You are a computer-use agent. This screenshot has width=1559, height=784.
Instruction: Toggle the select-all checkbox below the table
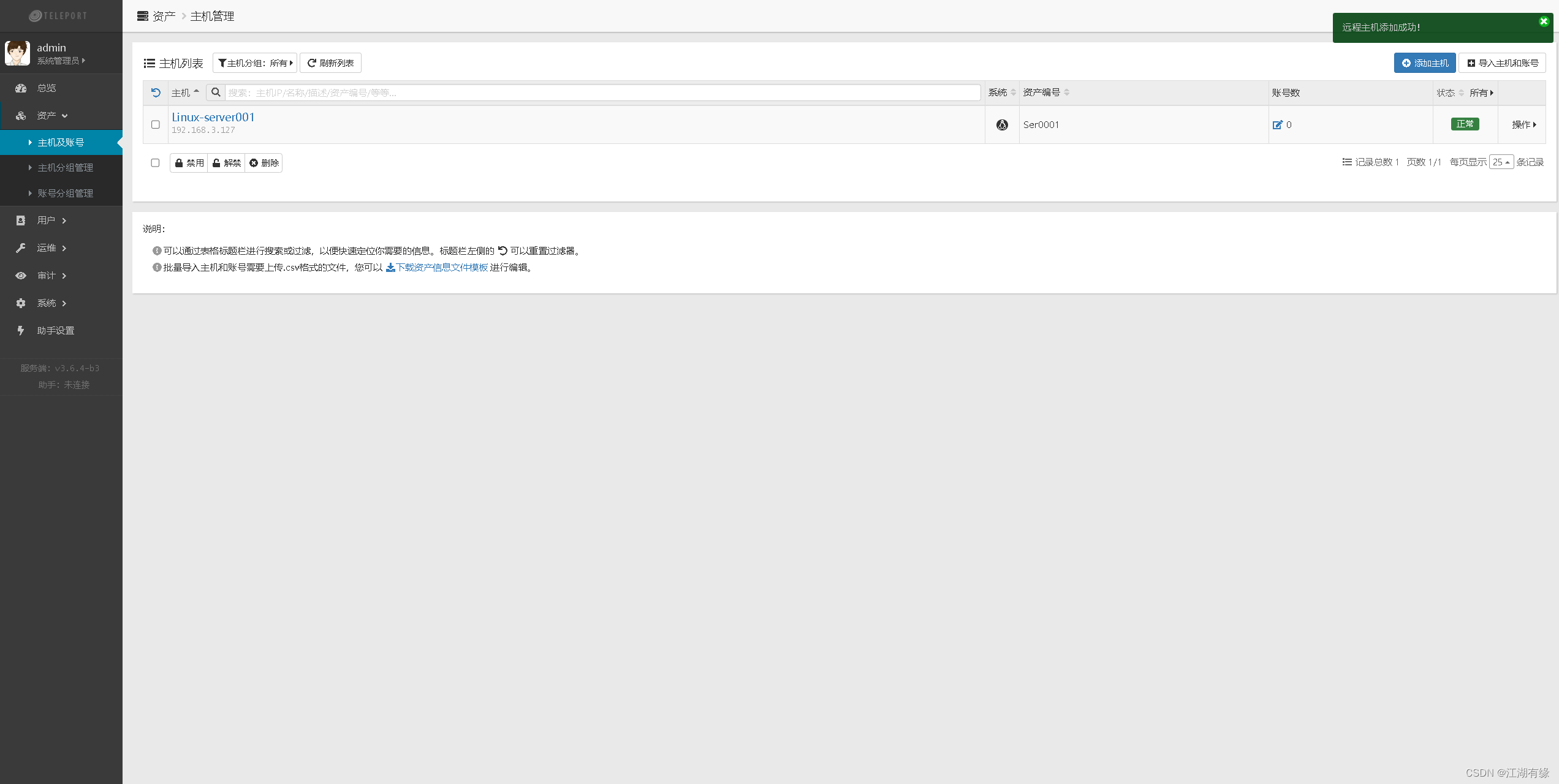[x=155, y=163]
